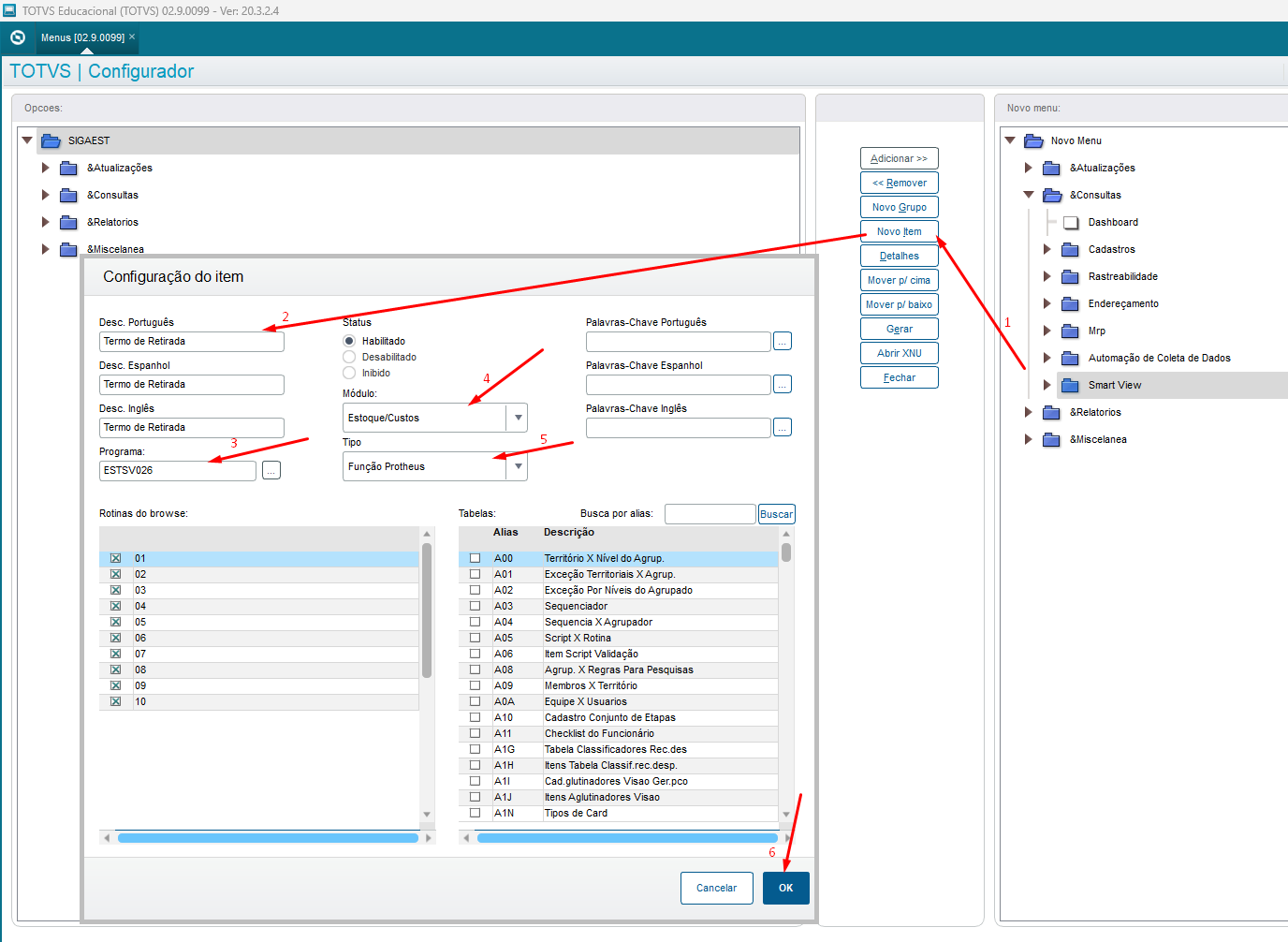Image resolution: width=1288 pixels, height=942 pixels.
Task: Click Cancelar in item configuration dialog
Action: (x=716, y=888)
